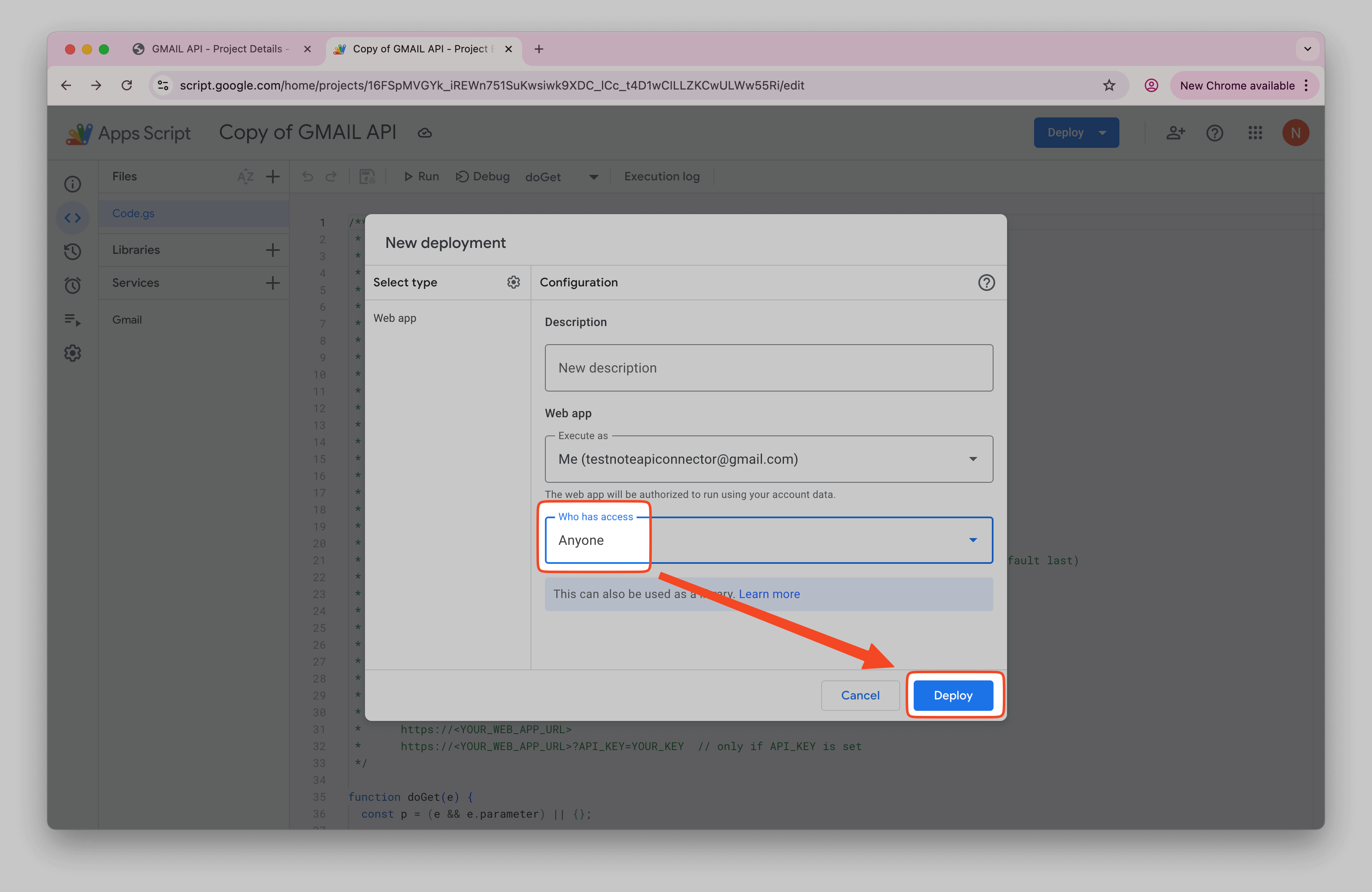
Task: Click the Services section label
Action: pyautogui.click(x=136, y=283)
